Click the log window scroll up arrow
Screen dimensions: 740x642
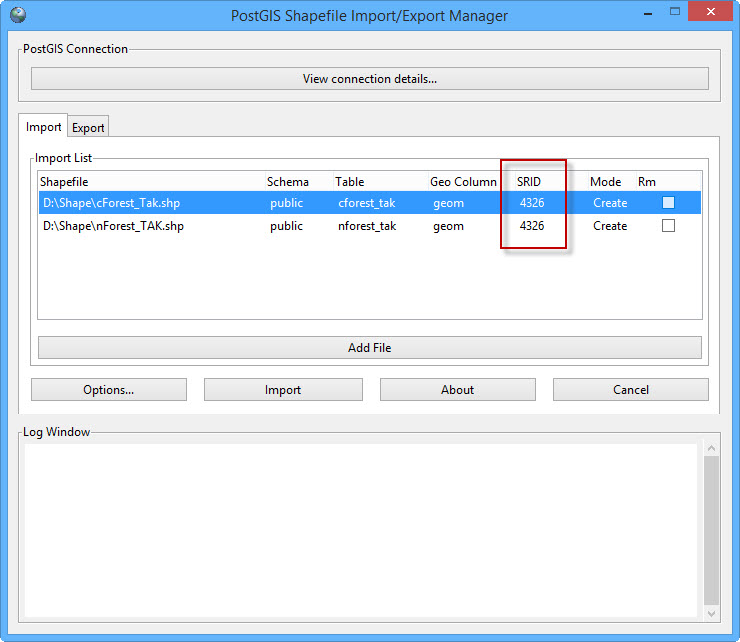tap(712, 448)
